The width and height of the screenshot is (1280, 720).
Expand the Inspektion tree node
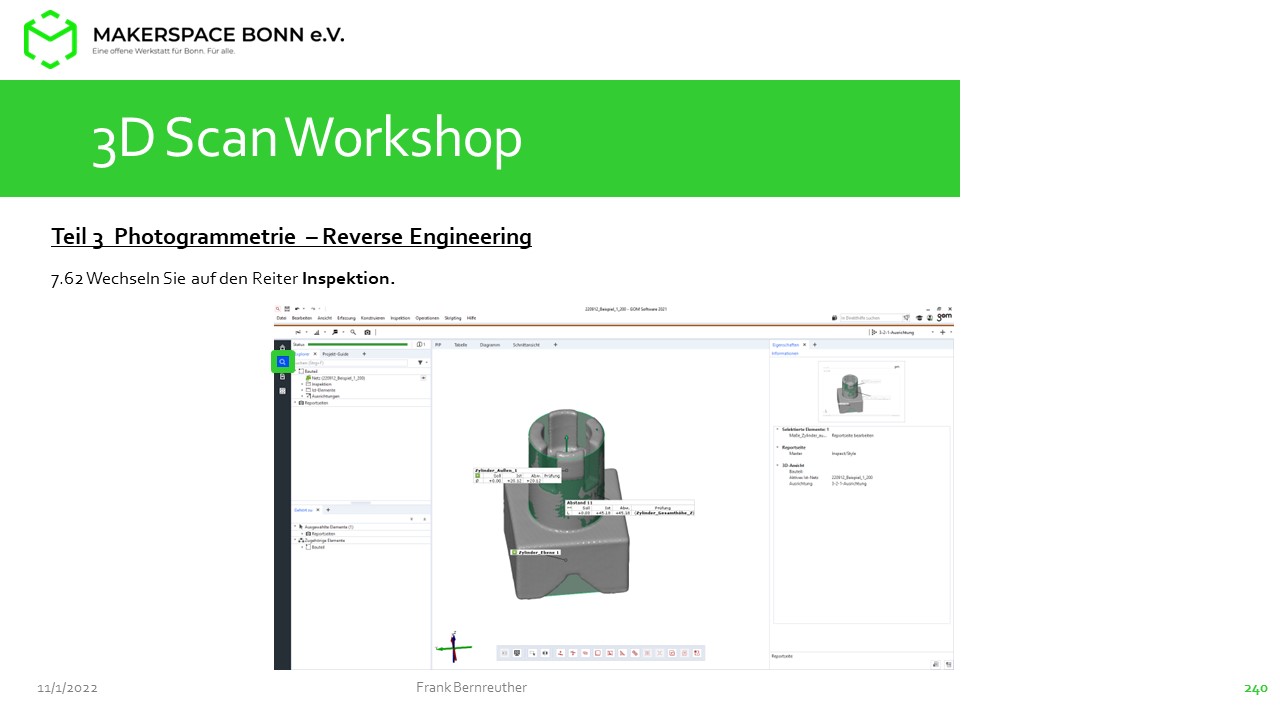[302, 384]
